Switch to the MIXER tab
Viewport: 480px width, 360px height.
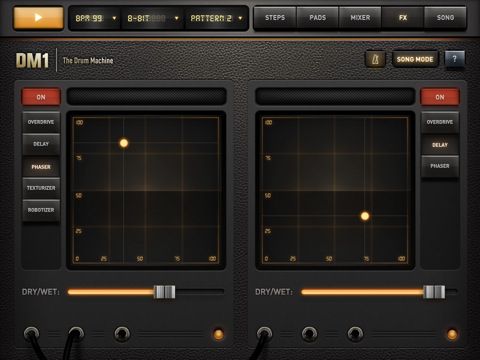(360, 18)
